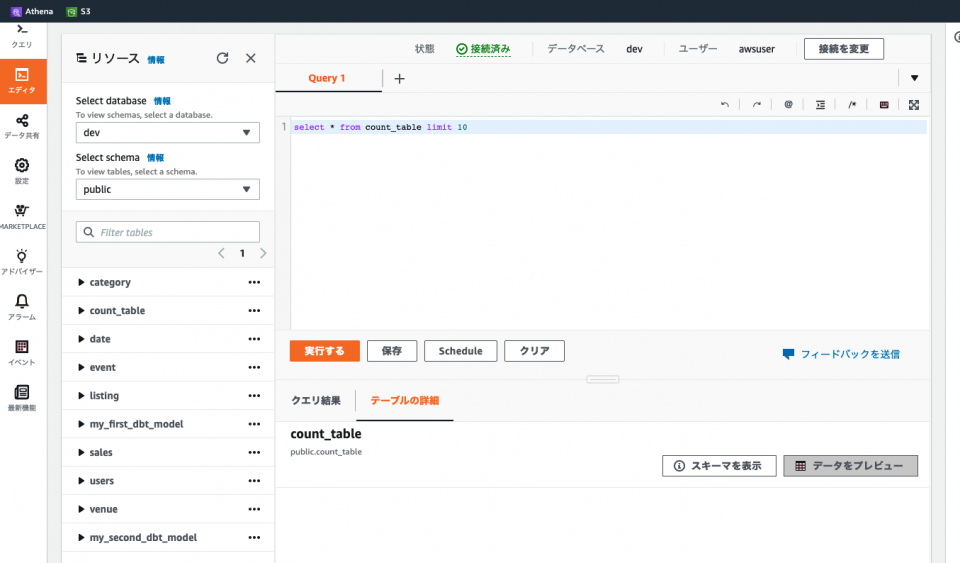Image resolution: width=960 pixels, height=563 pixels.
Task: Open the Query section in the sidebar
Action: [x=22, y=35]
